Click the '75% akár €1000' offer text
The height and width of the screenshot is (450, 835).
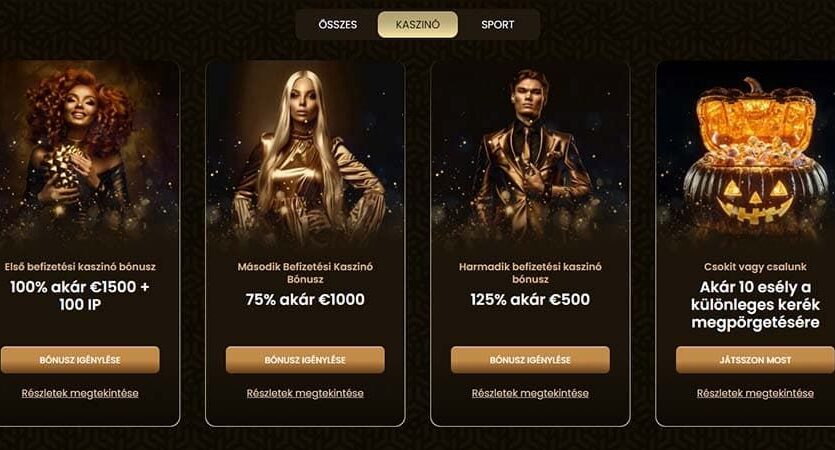305,299
